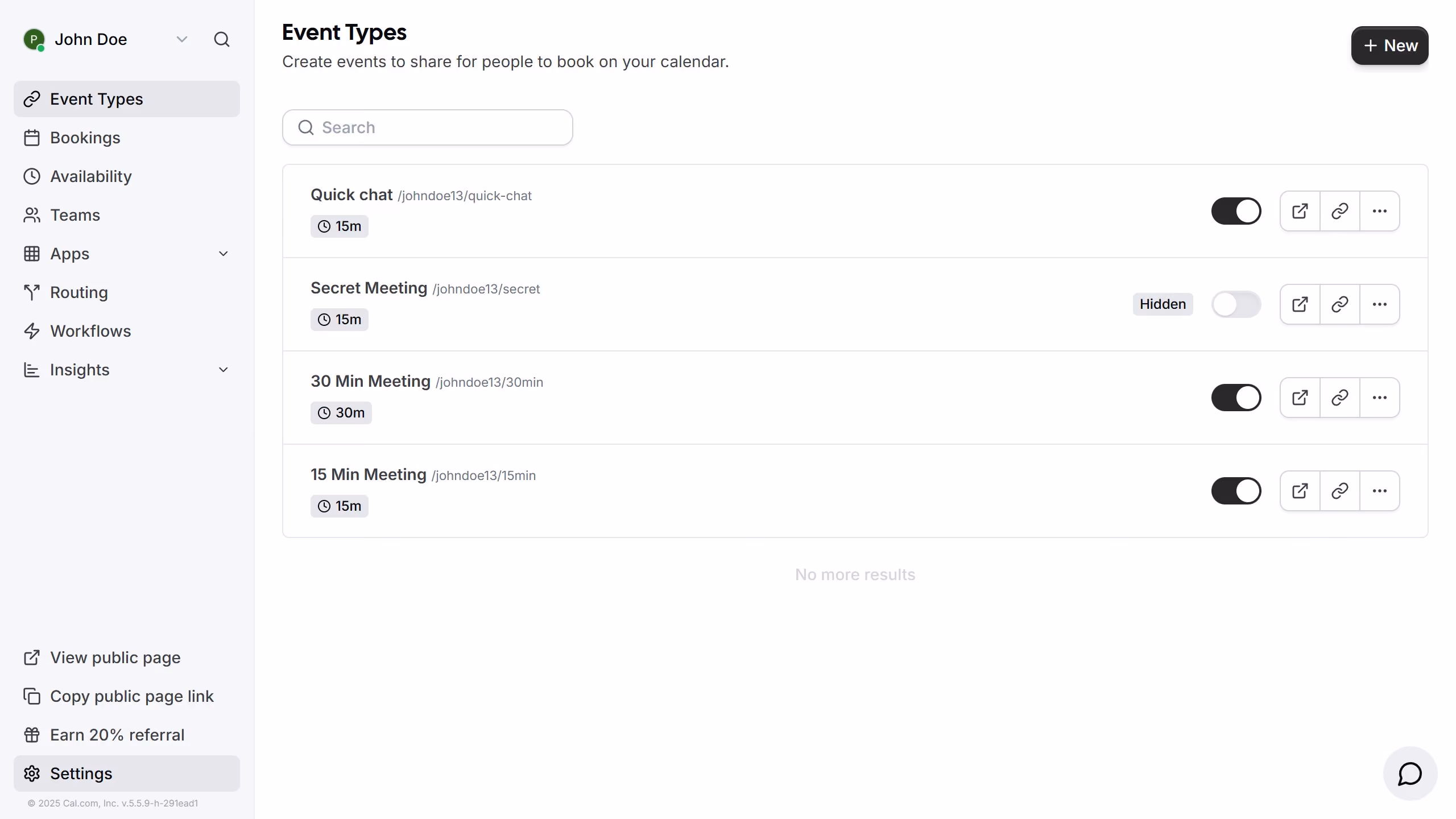
Task: Click the 30m duration badge
Action: point(341,413)
